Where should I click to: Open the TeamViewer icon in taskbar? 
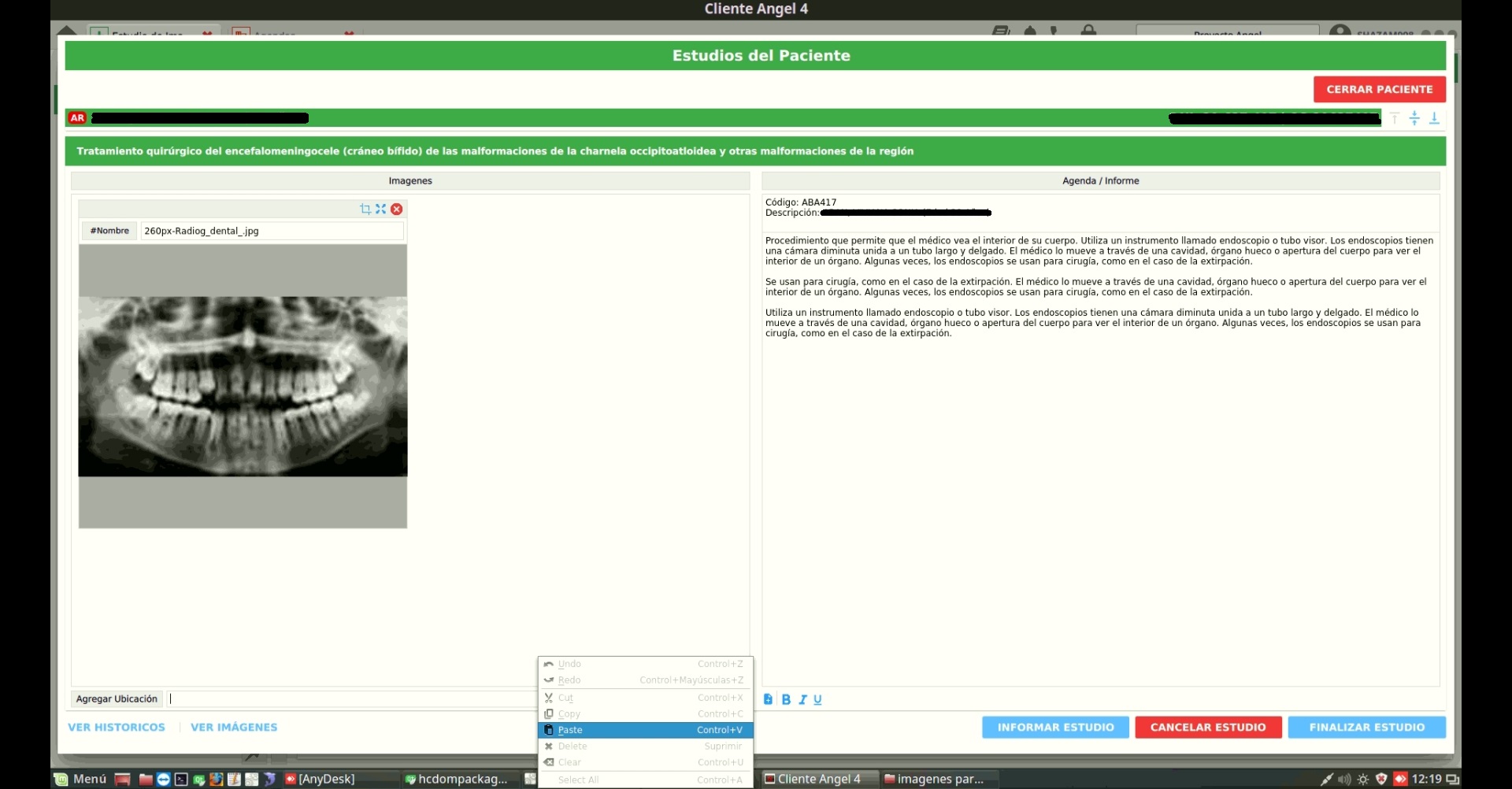[x=164, y=779]
